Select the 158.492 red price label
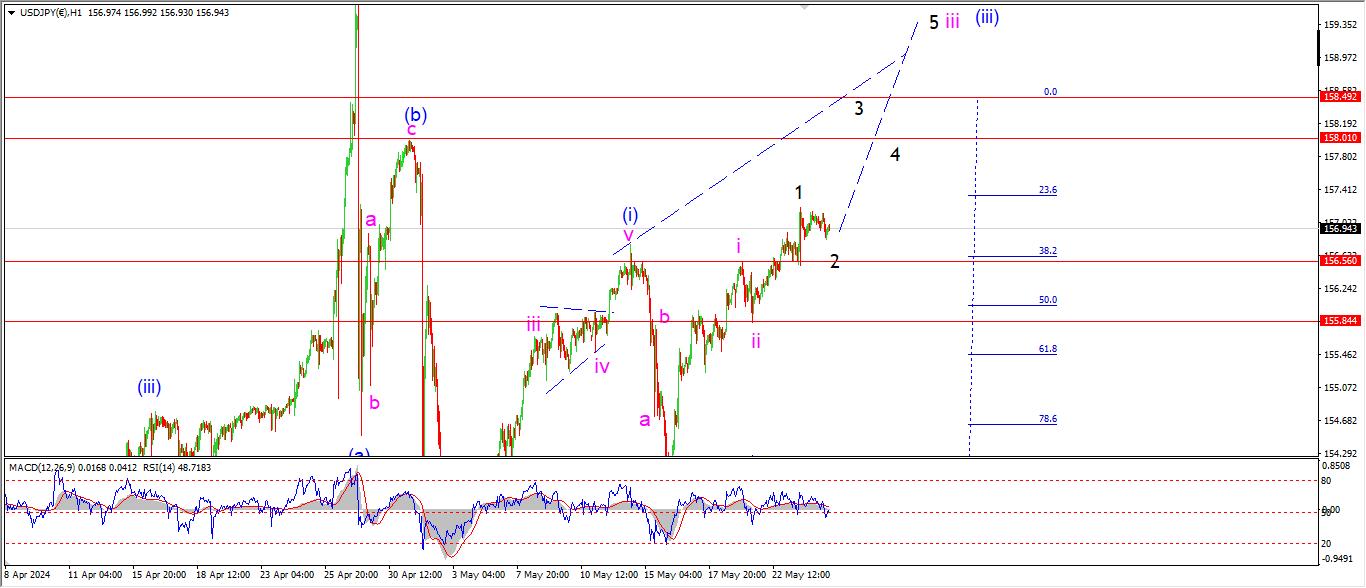The width and height of the screenshot is (1366, 588). pyautogui.click(x=1340, y=97)
